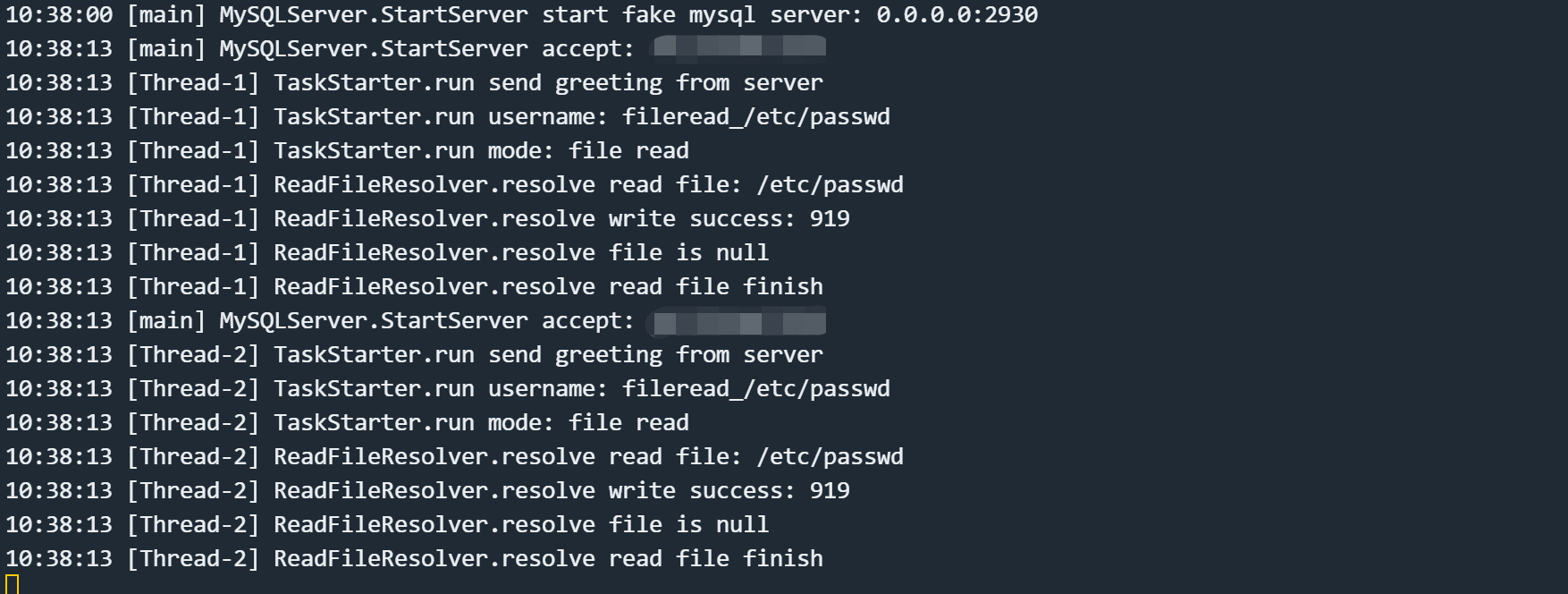This screenshot has width=1568, height=594.
Task: Click "mode: file read" in Thread-2 line
Action: point(588,423)
